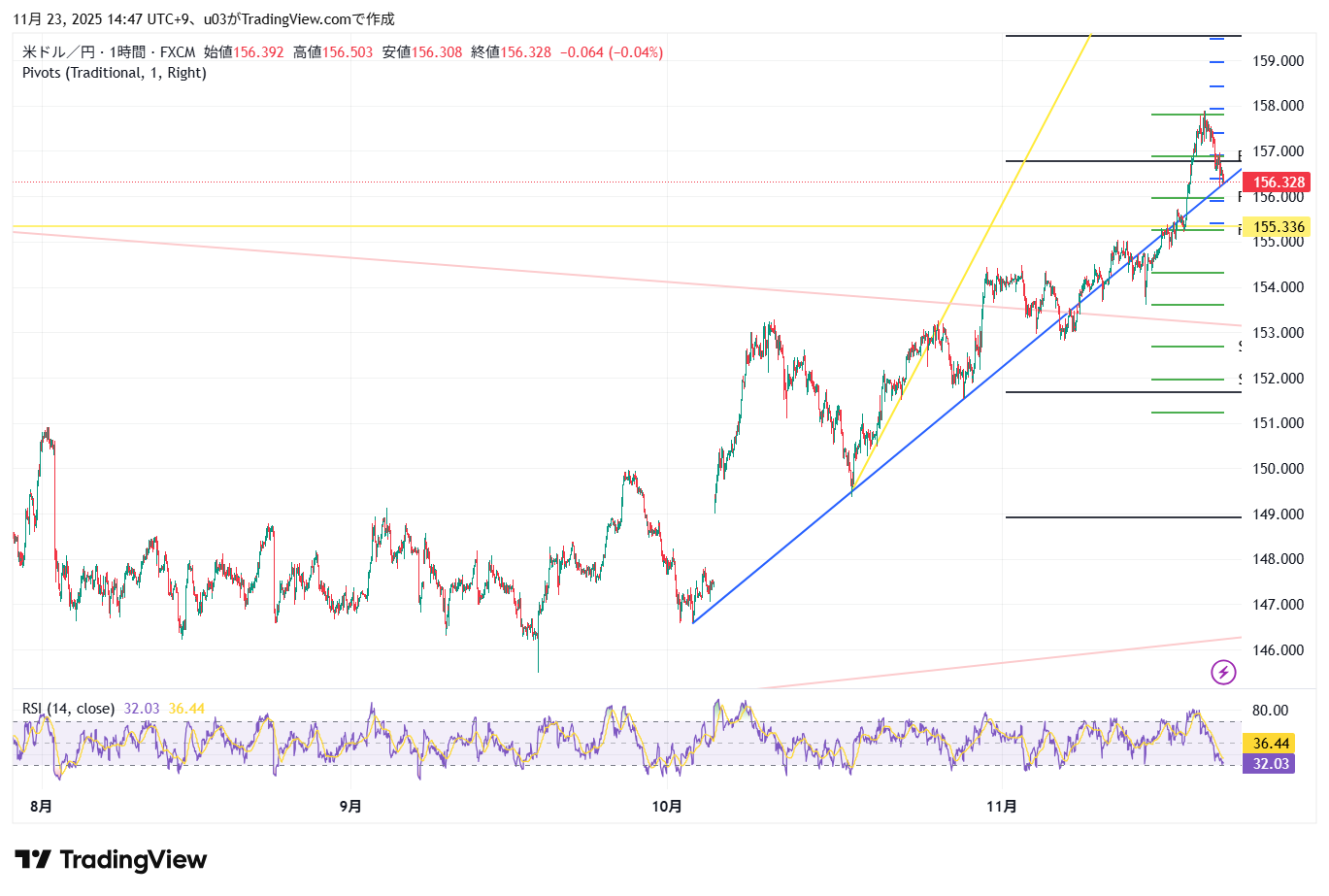
Task: Open the Pivots (Traditional, 1, Right) indicator legend
Action: pyautogui.click(x=115, y=73)
